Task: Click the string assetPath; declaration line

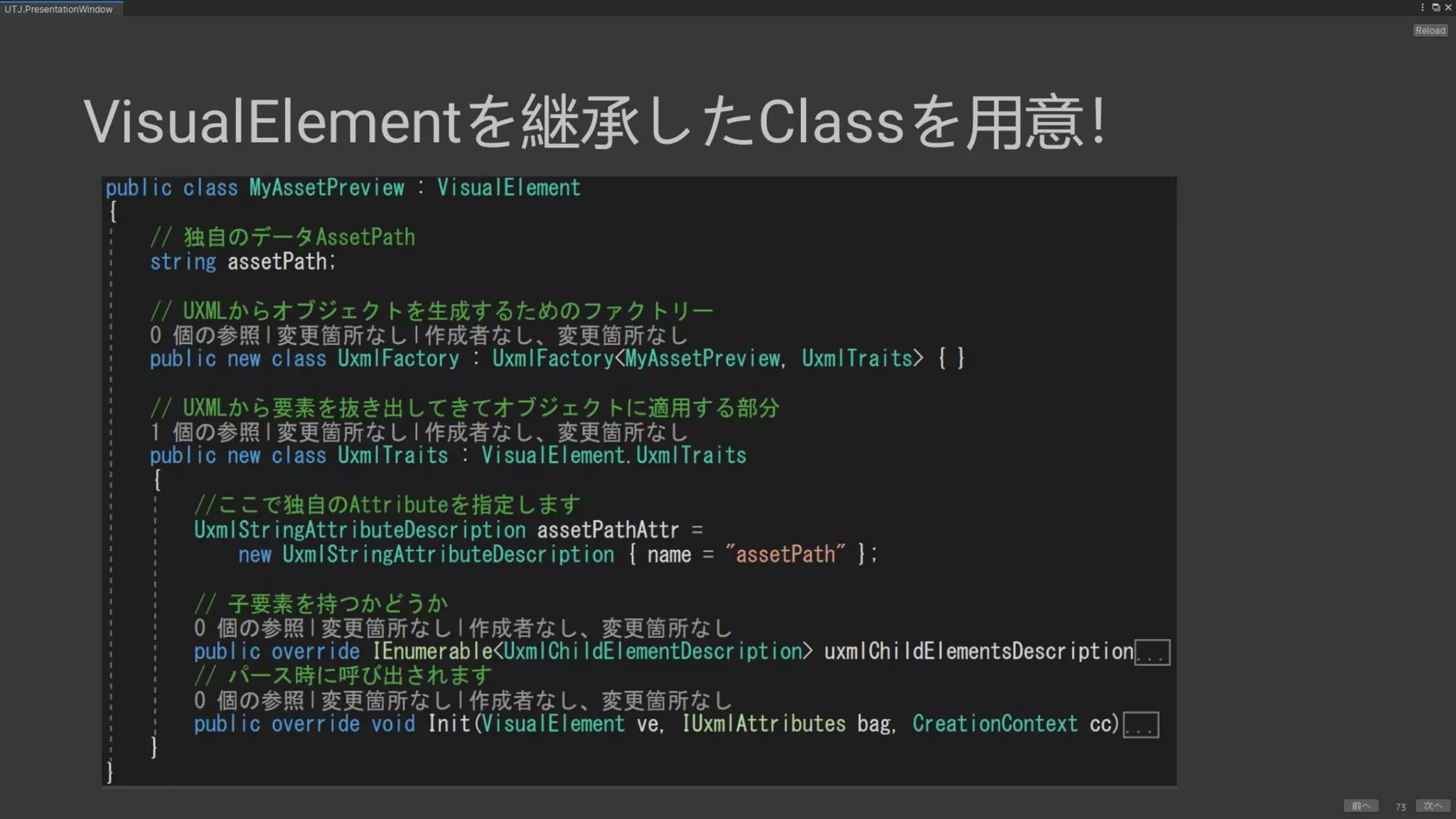Action: tap(242, 262)
